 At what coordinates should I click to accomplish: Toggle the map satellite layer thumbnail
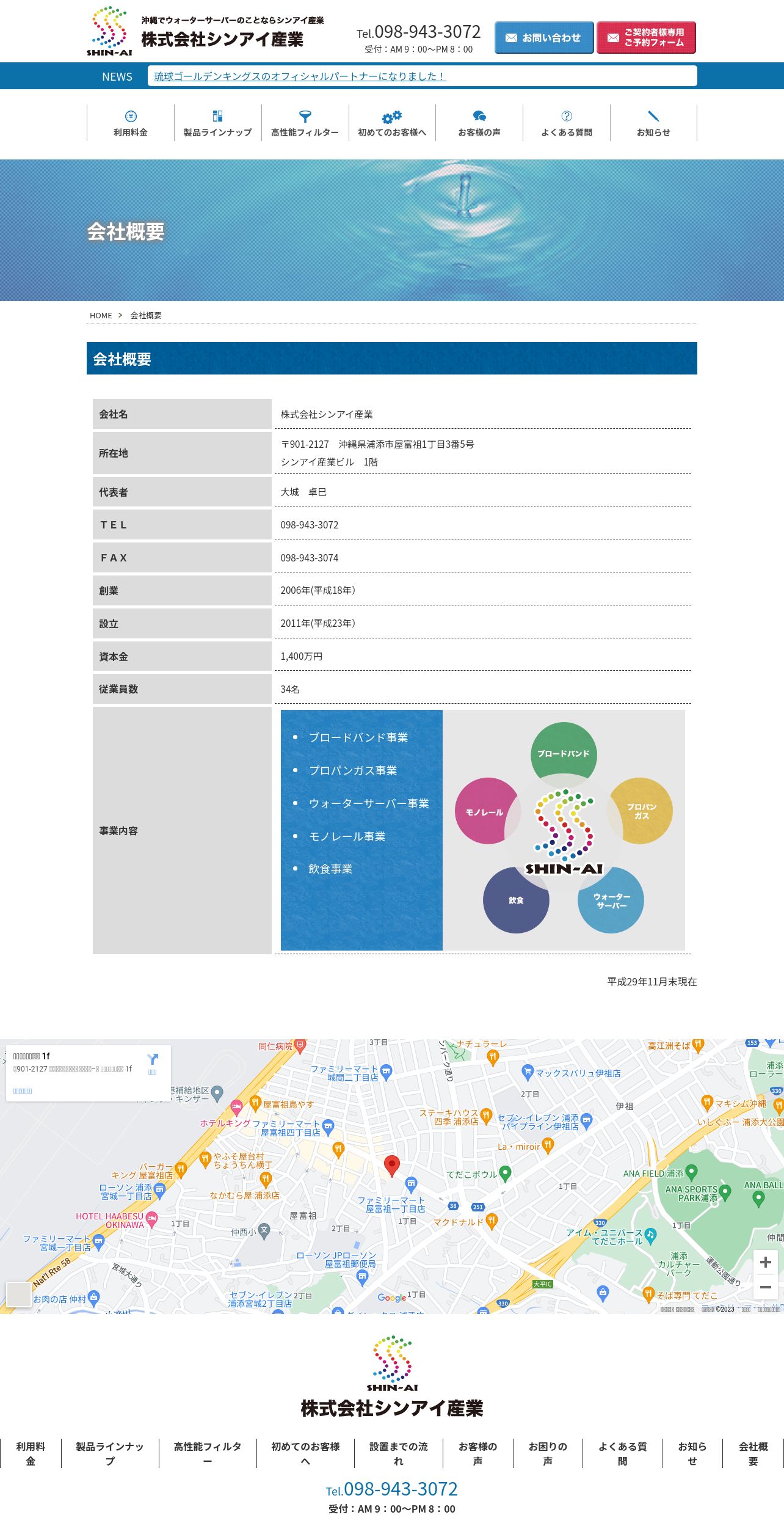pos(18,1294)
